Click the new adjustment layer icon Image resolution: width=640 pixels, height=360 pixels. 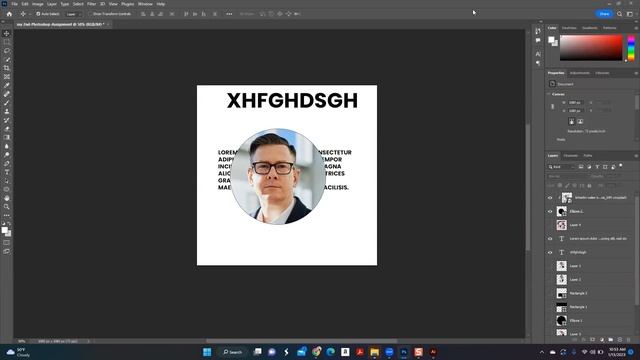602,340
